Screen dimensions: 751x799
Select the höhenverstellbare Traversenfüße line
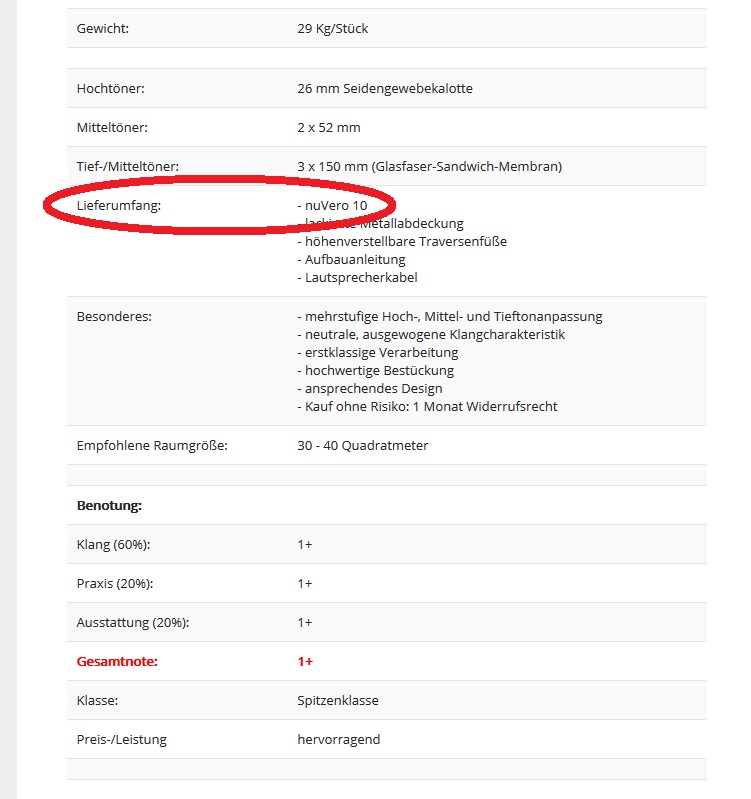click(x=404, y=241)
